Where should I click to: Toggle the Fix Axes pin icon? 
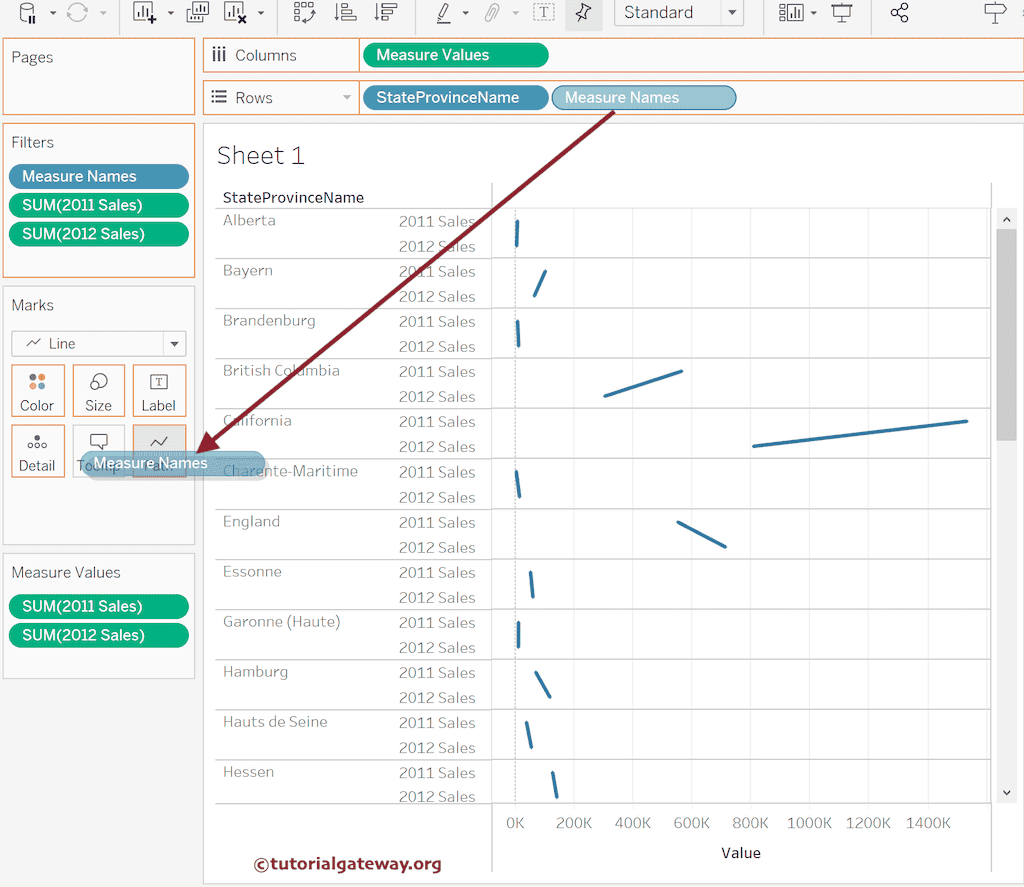coord(583,13)
